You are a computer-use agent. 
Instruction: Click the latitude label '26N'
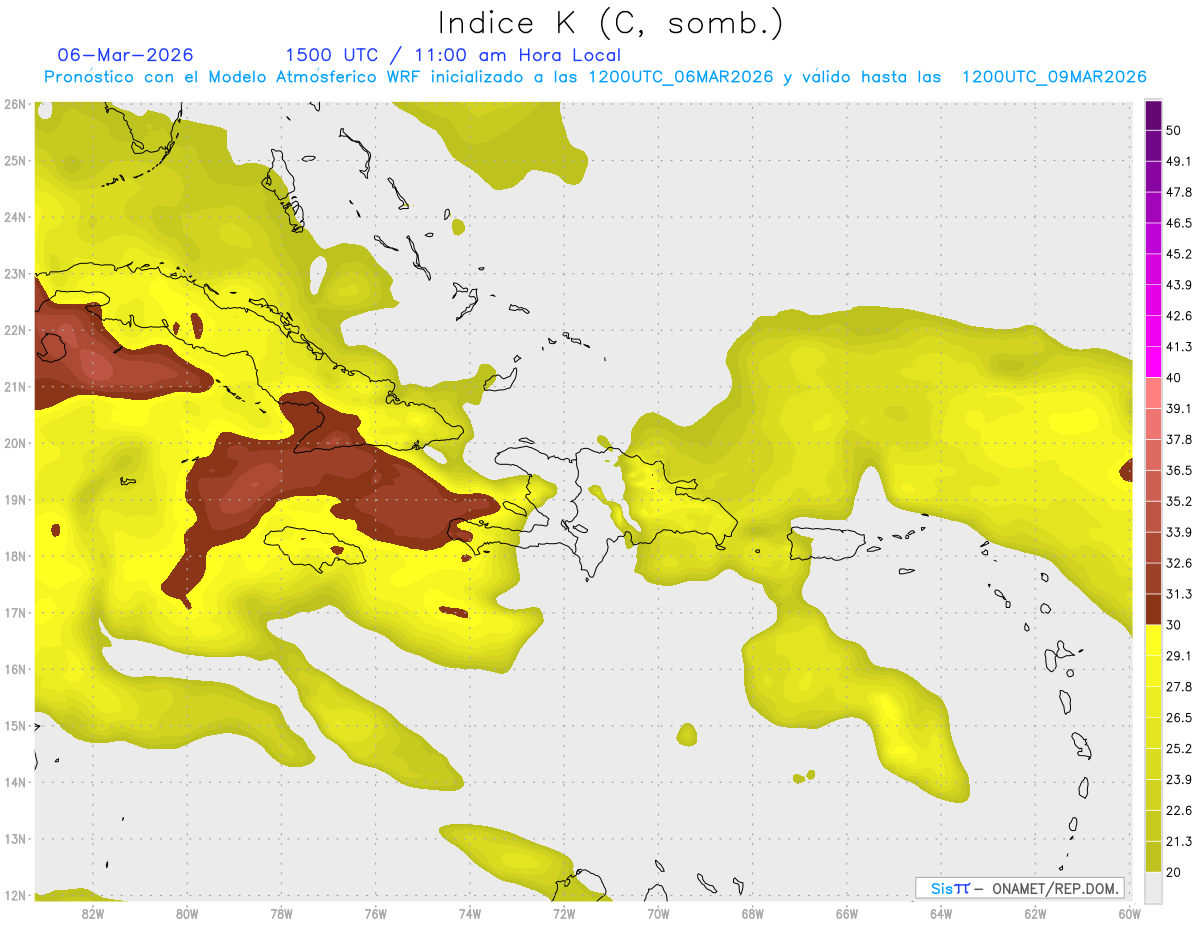[15, 104]
